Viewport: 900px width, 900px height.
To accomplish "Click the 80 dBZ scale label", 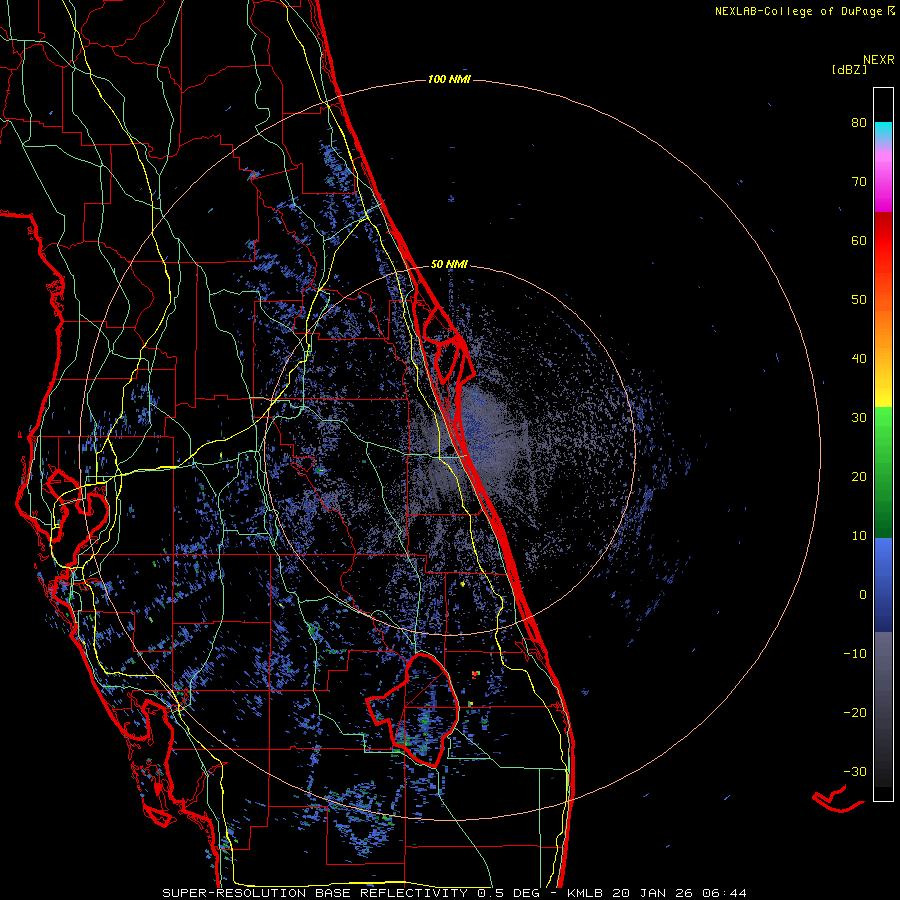I will (859, 123).
